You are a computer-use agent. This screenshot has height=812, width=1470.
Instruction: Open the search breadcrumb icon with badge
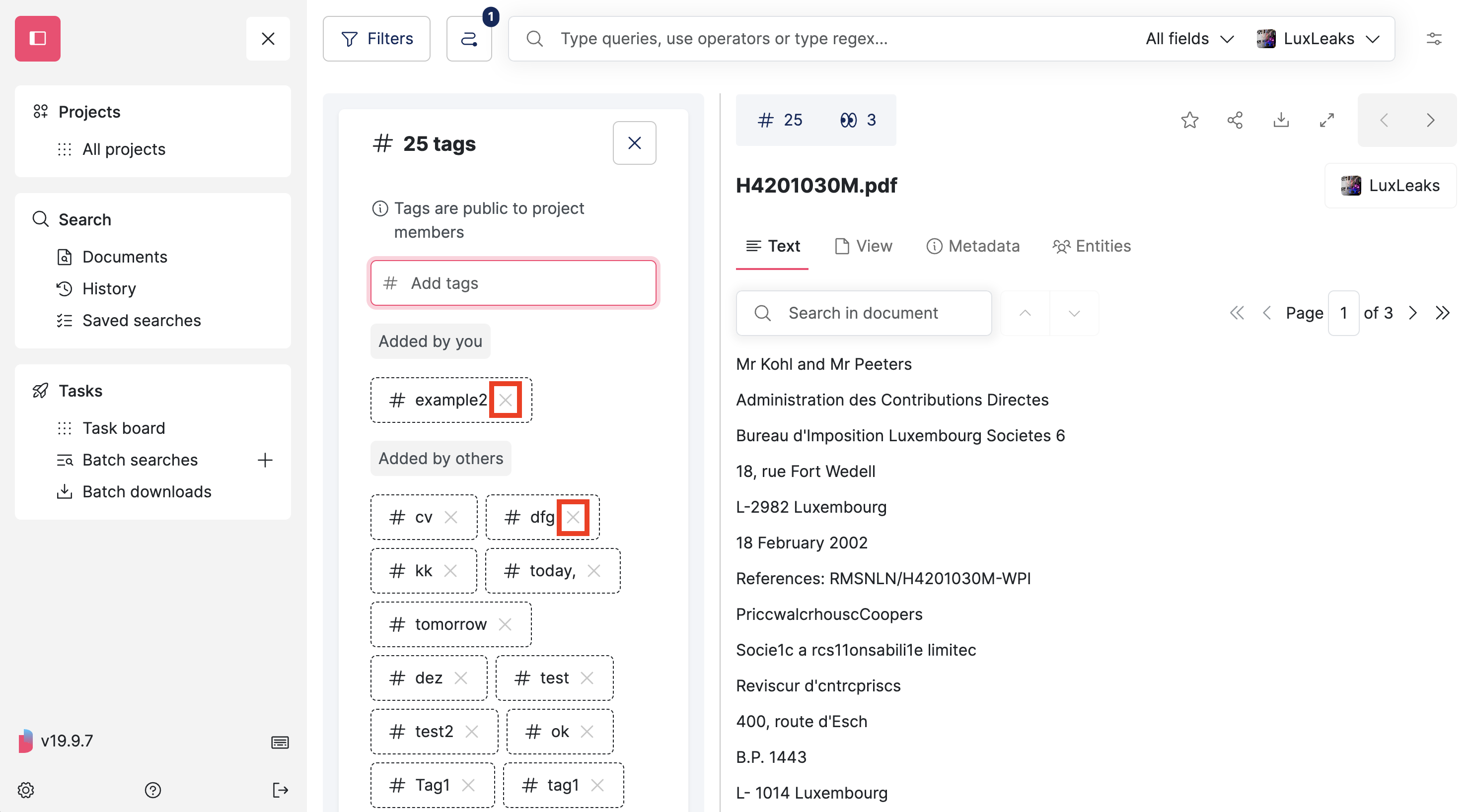coord(469,38)
